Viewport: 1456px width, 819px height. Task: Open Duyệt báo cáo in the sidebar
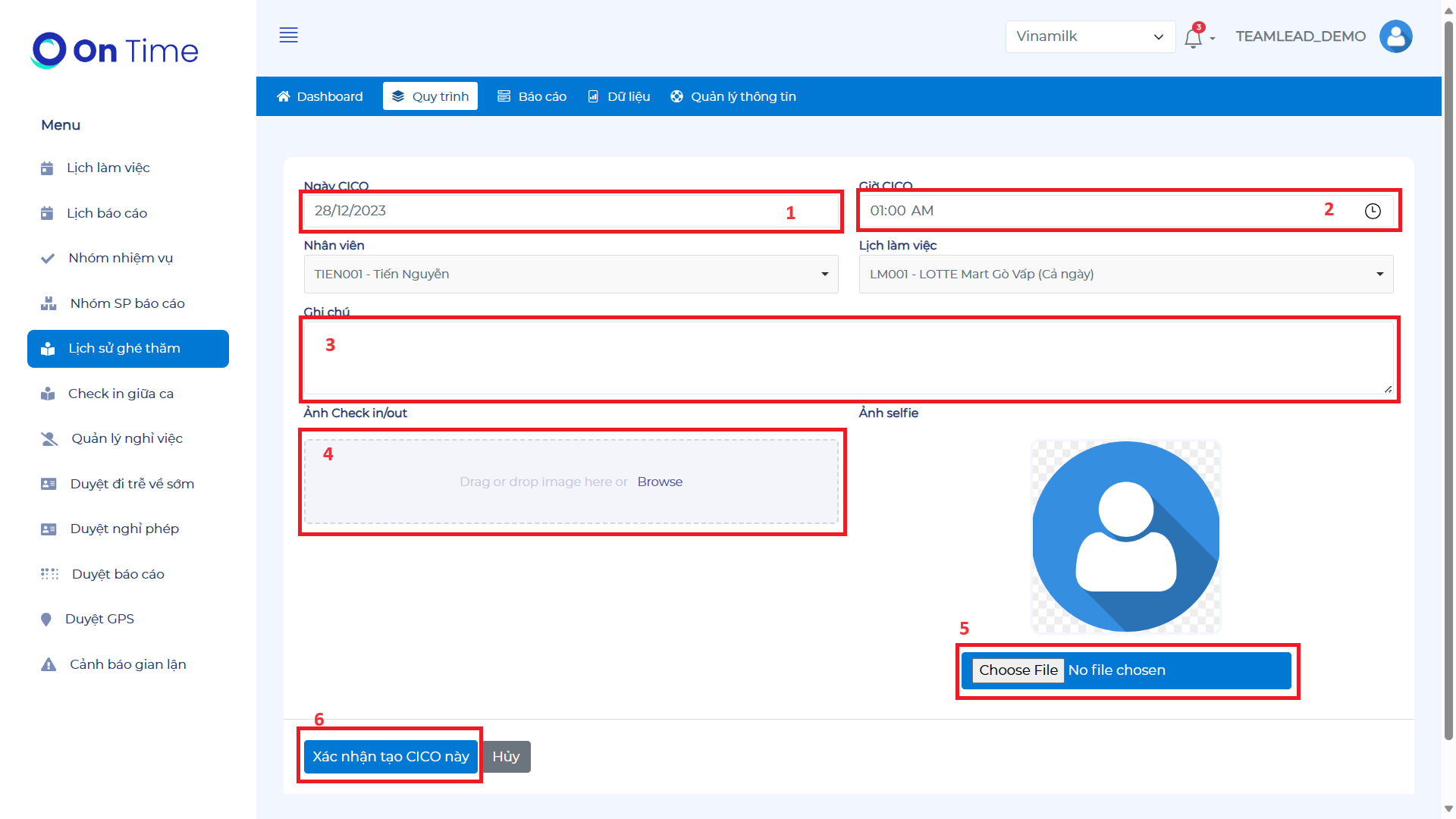pyautogui.click(x=118, y=574)
